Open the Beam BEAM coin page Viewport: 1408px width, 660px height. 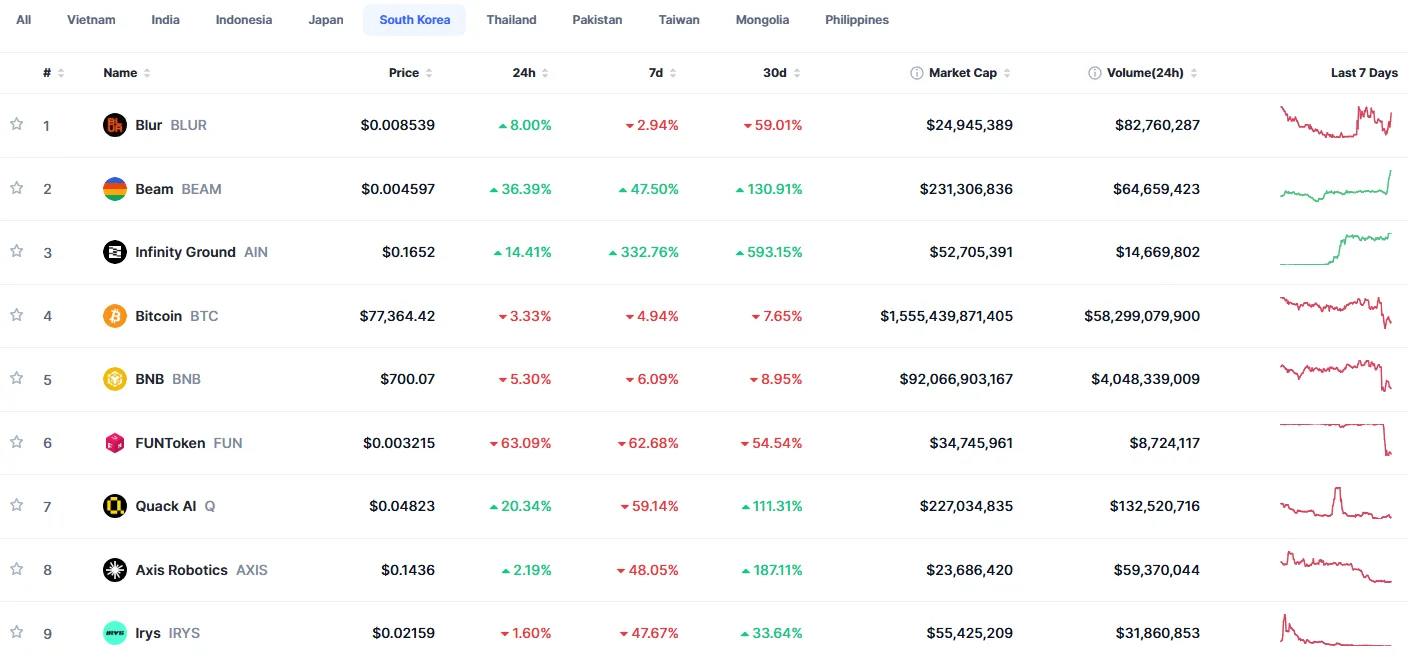click(x=162, y=189)
